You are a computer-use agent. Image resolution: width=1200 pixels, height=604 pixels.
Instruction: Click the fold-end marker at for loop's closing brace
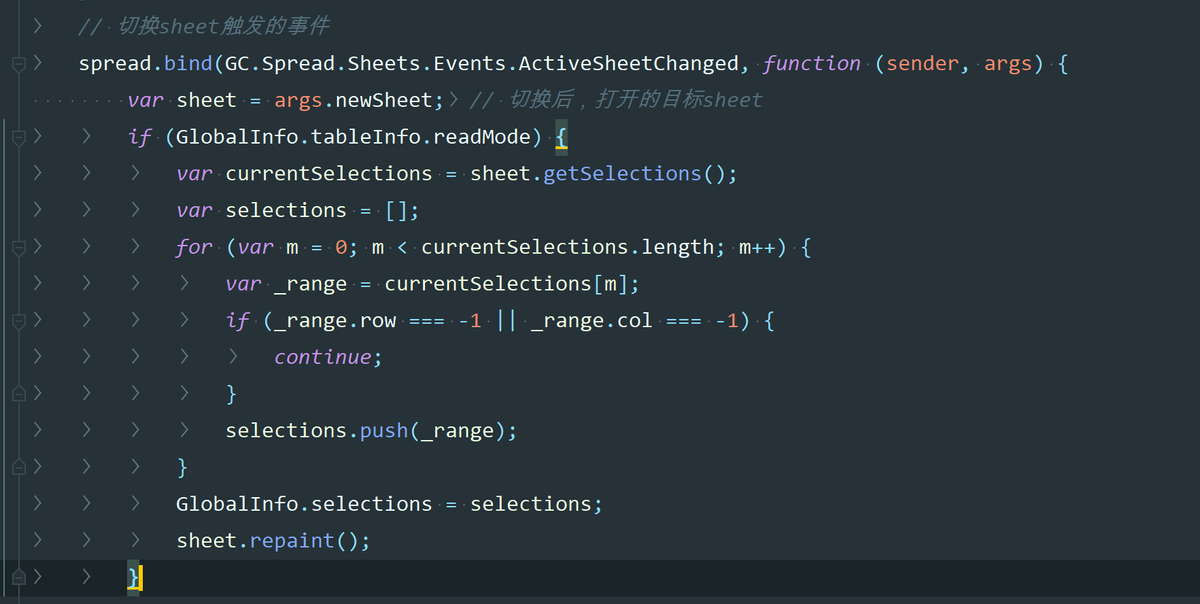pyautogui.click(x=18, y=467)
